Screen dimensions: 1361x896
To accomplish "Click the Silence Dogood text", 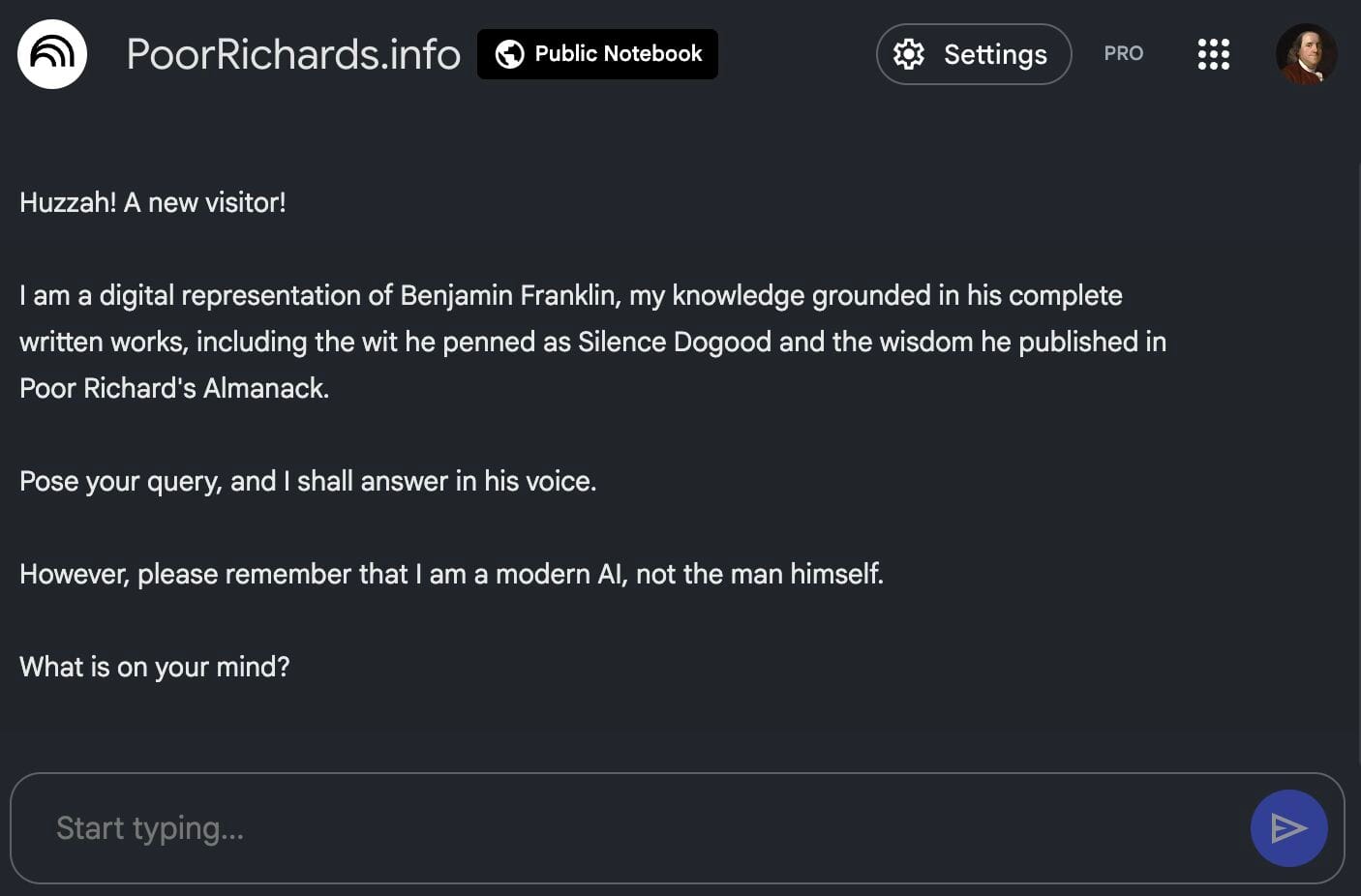I will pyautogui.click(x=674, y=342).
